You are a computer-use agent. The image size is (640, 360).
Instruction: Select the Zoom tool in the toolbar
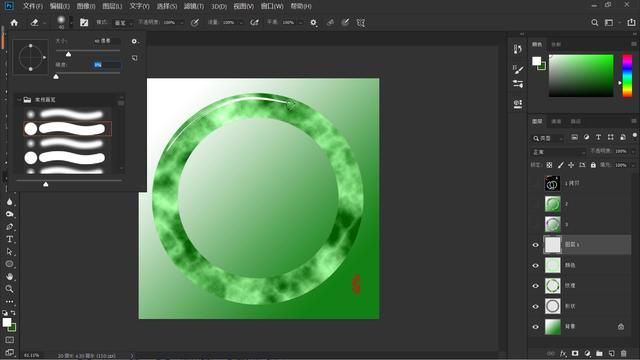pyautogui.click(x=9, y=289)
